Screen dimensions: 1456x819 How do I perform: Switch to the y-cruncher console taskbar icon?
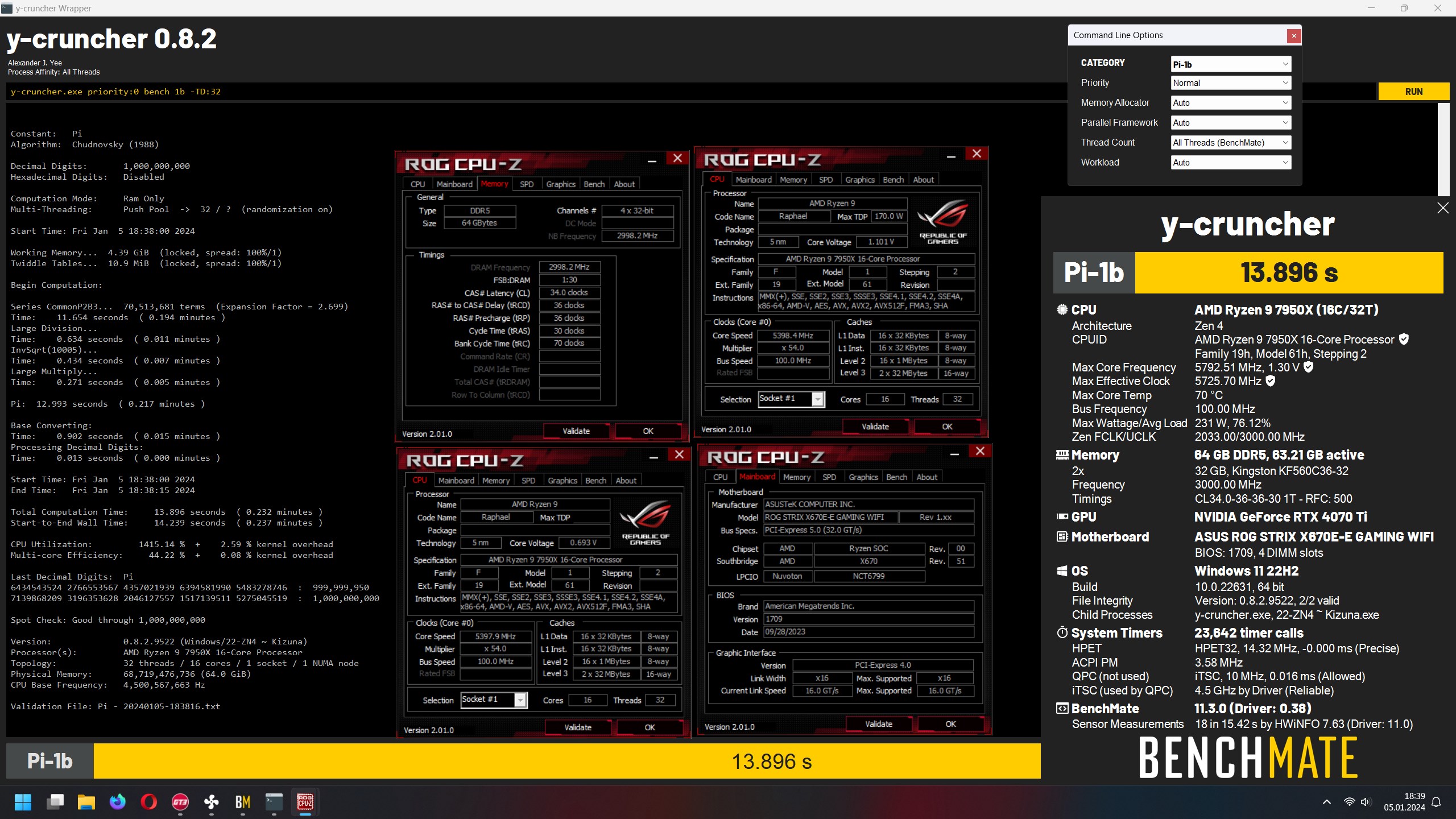(274, 802)
